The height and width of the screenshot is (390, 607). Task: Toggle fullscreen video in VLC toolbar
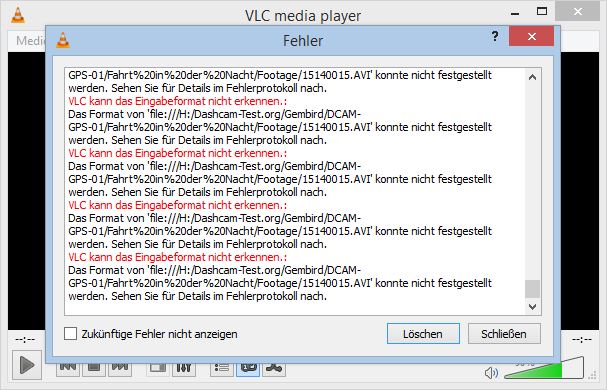(x=158, y=369)
